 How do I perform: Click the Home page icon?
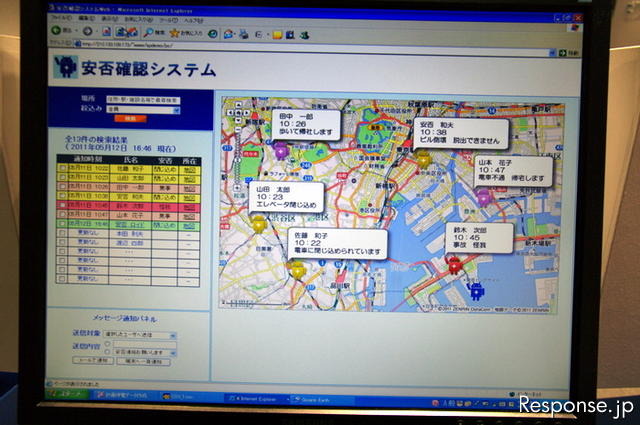tap(133, 32)
